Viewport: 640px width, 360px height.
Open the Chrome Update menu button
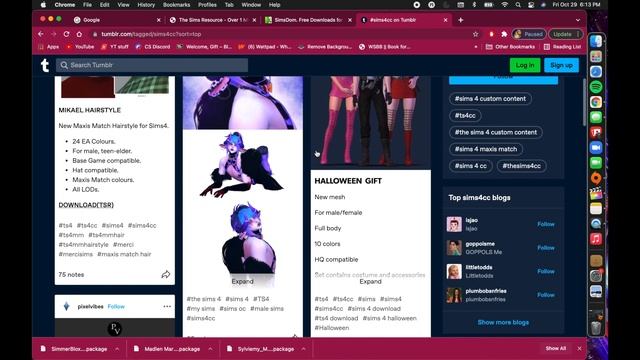[566, 34]
